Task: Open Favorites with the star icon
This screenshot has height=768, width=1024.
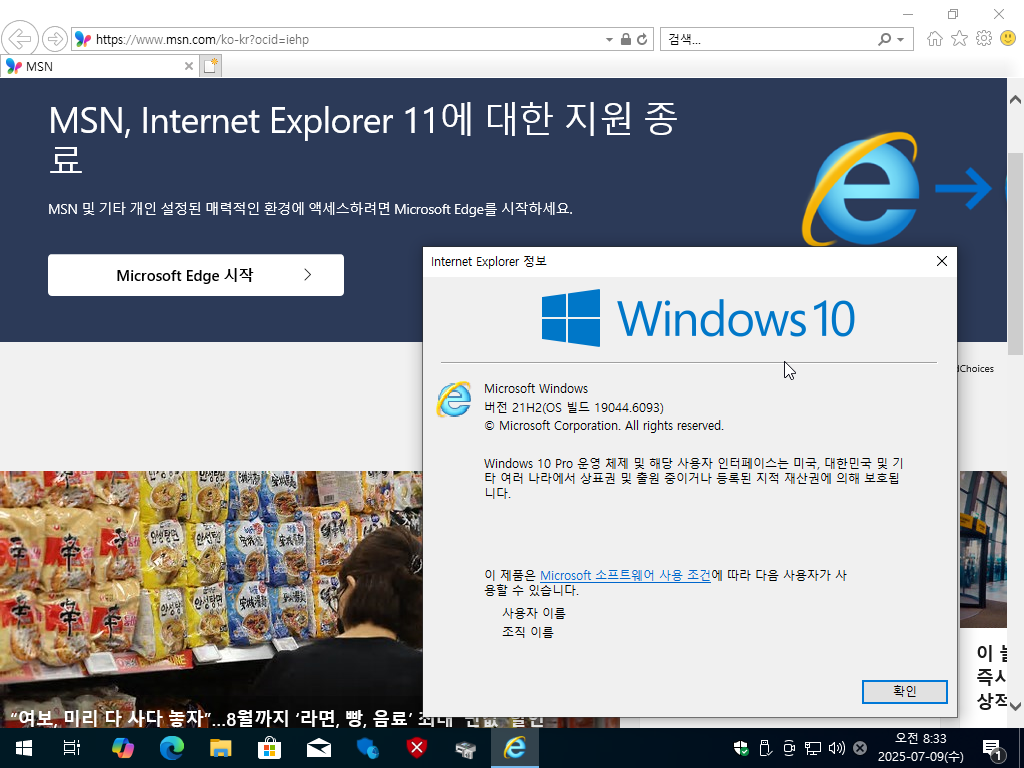Action: click(959, 39)
